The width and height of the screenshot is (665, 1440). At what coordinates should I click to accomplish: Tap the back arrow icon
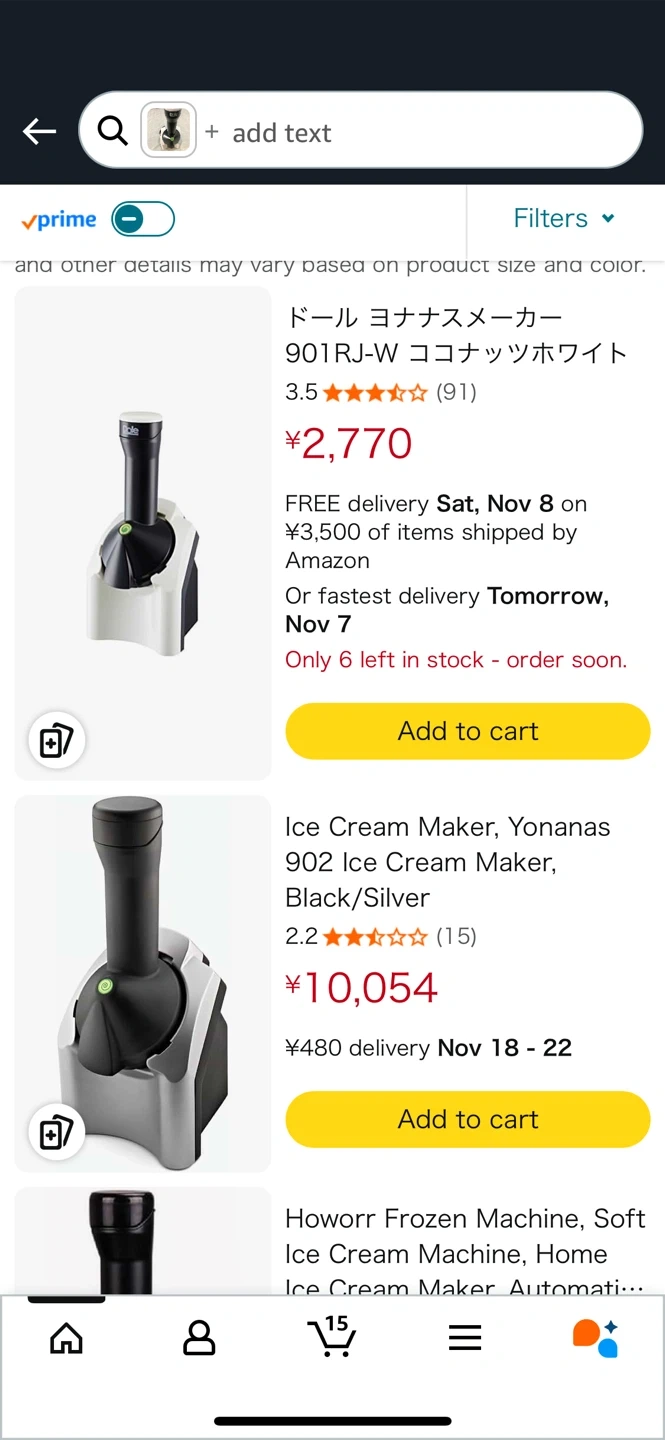pos(39,131)
